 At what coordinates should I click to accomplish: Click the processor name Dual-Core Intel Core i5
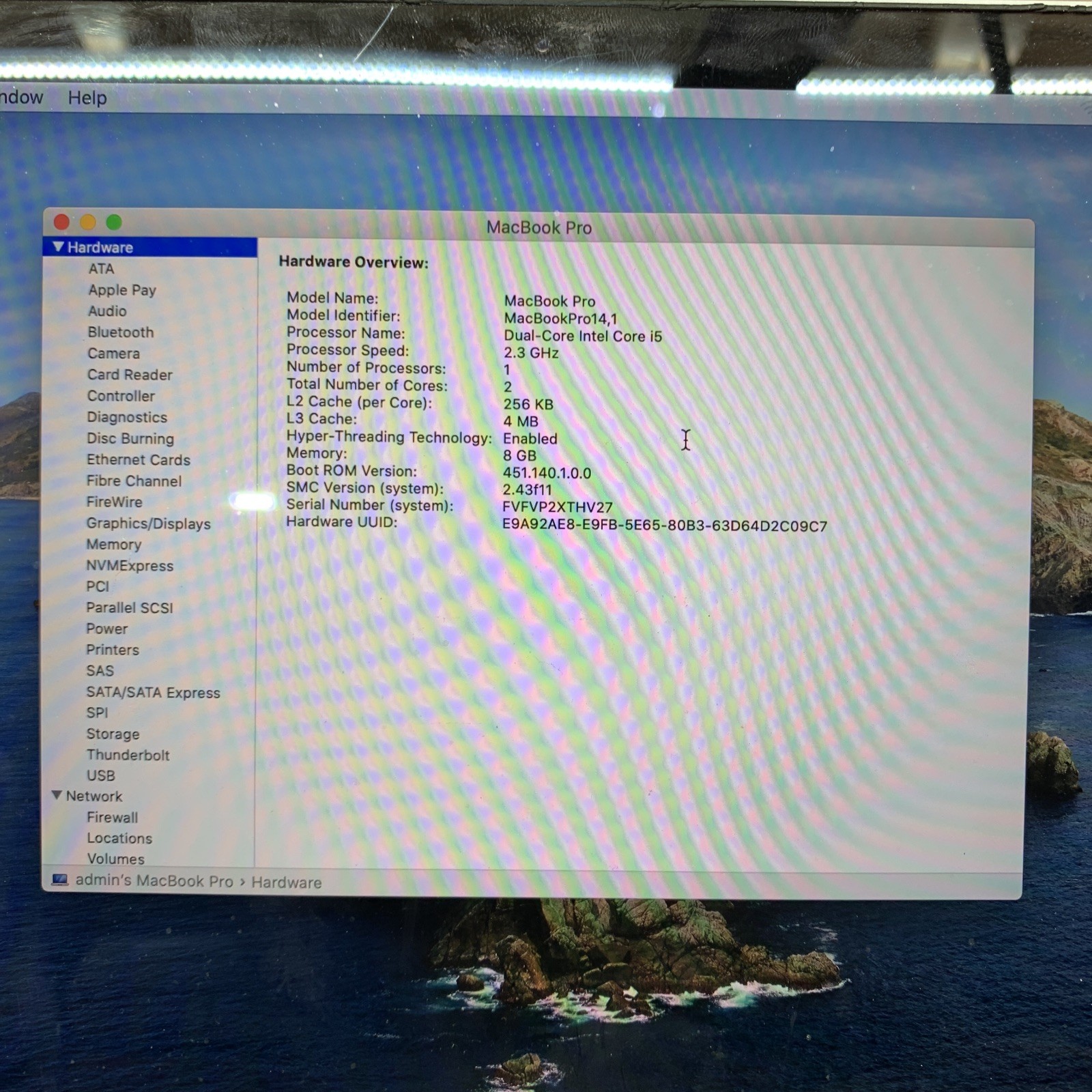click(583, 336)
